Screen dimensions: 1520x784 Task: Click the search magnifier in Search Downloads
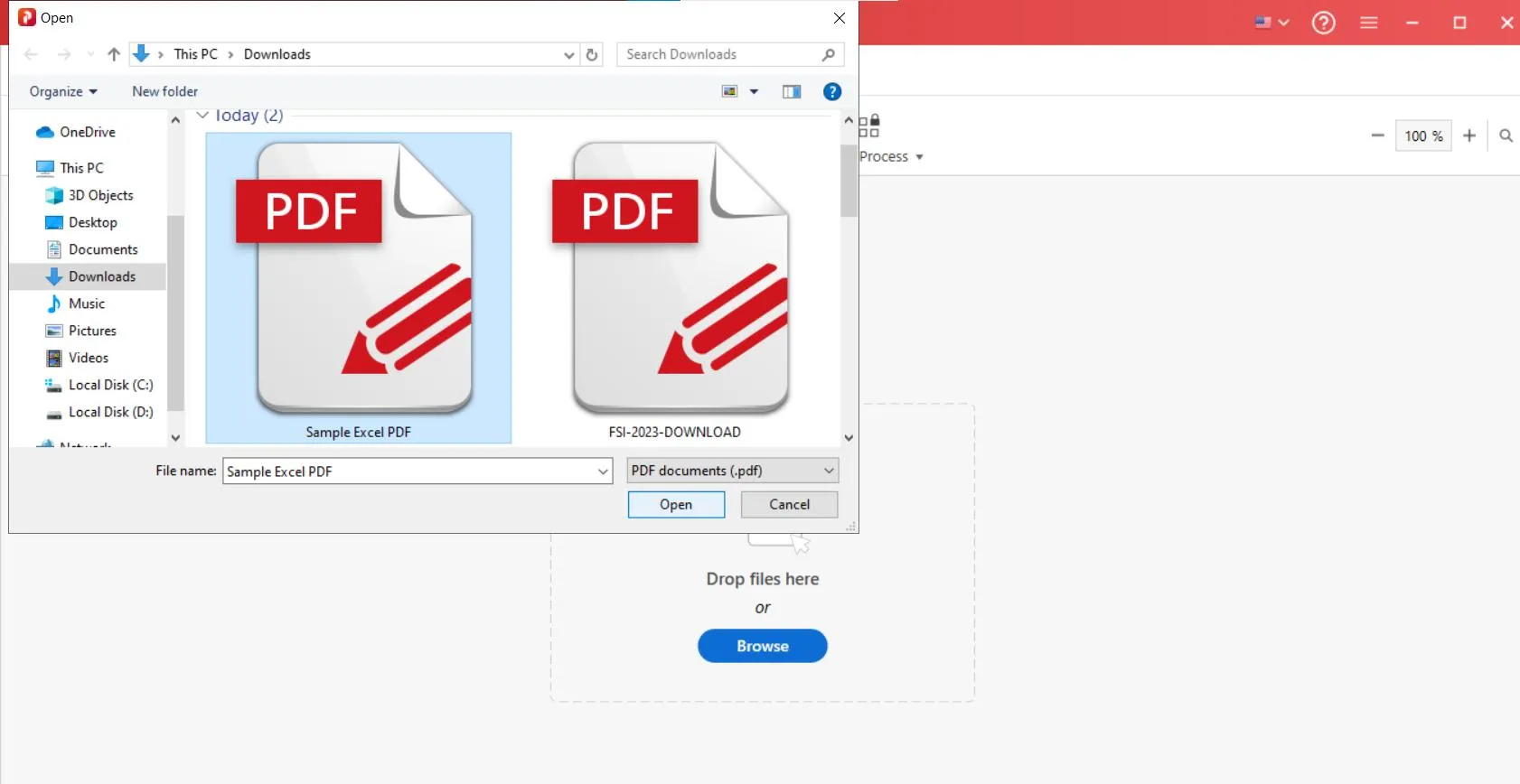(x=829, y=54)
